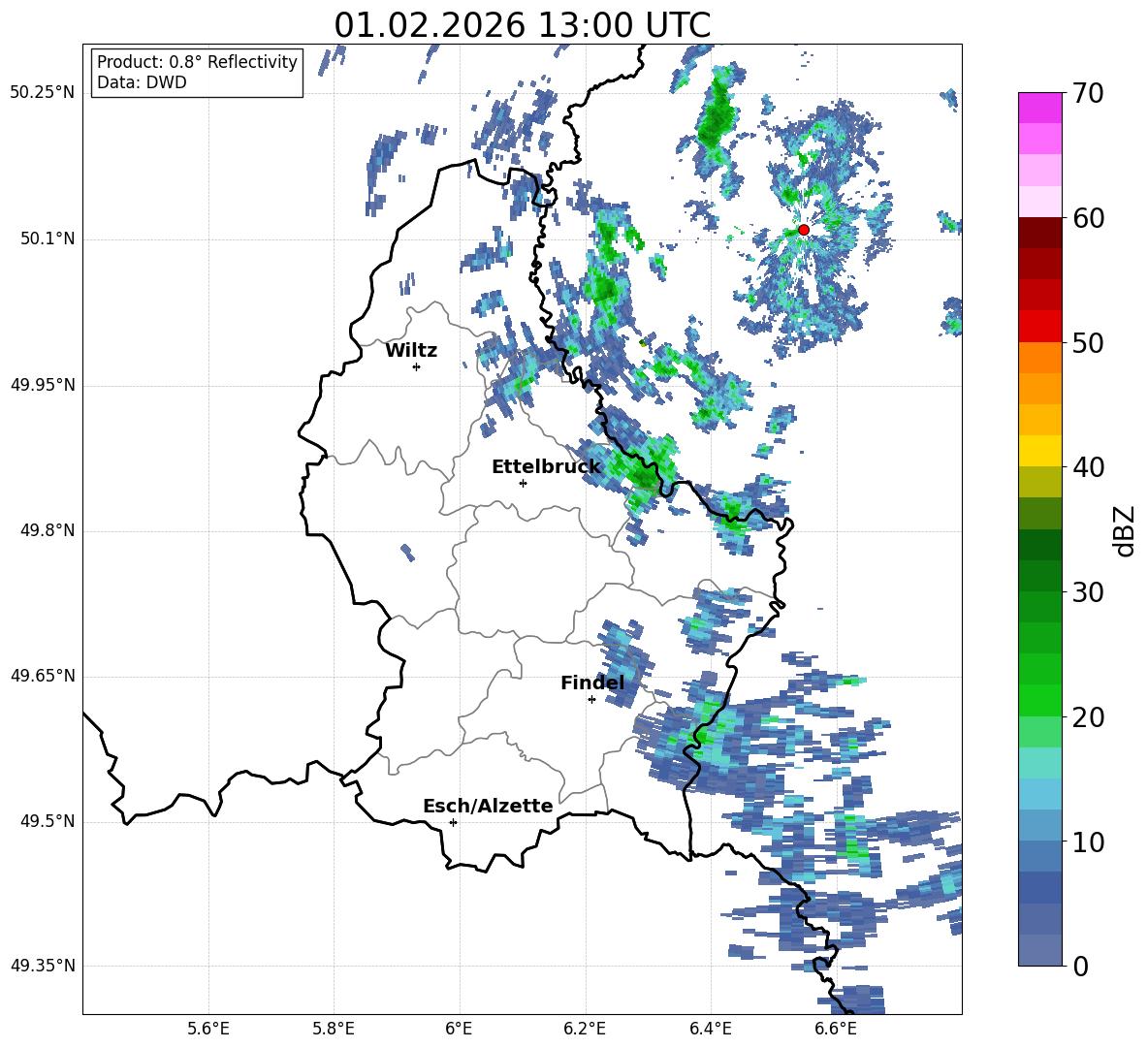Screen dimensions: 1148x1048
Task: Click the 0 tick on colorbar
Action: pos(1080,966)
